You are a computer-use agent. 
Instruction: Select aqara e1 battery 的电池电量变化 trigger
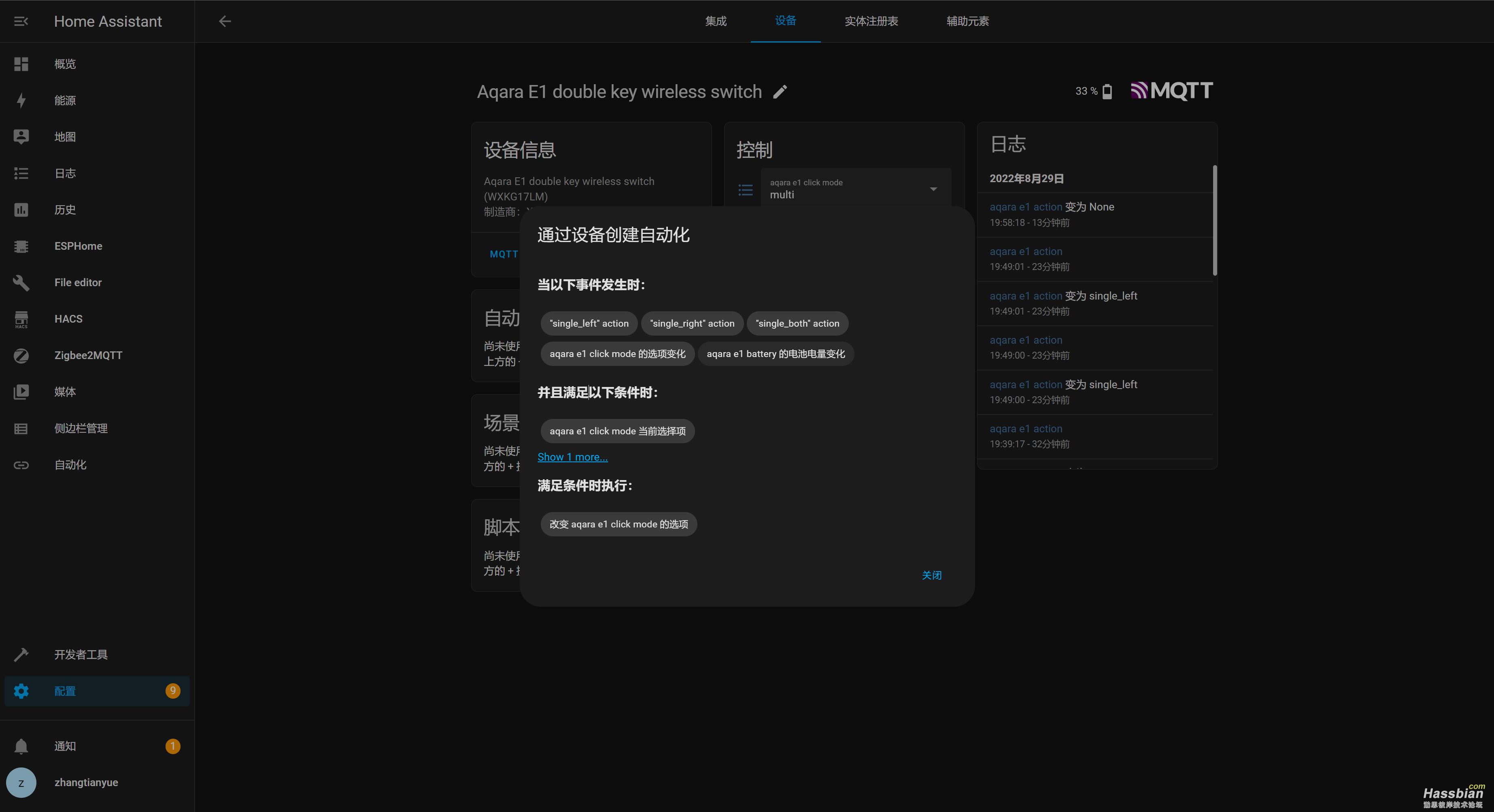pyautogui.click(x=776, y=354)
